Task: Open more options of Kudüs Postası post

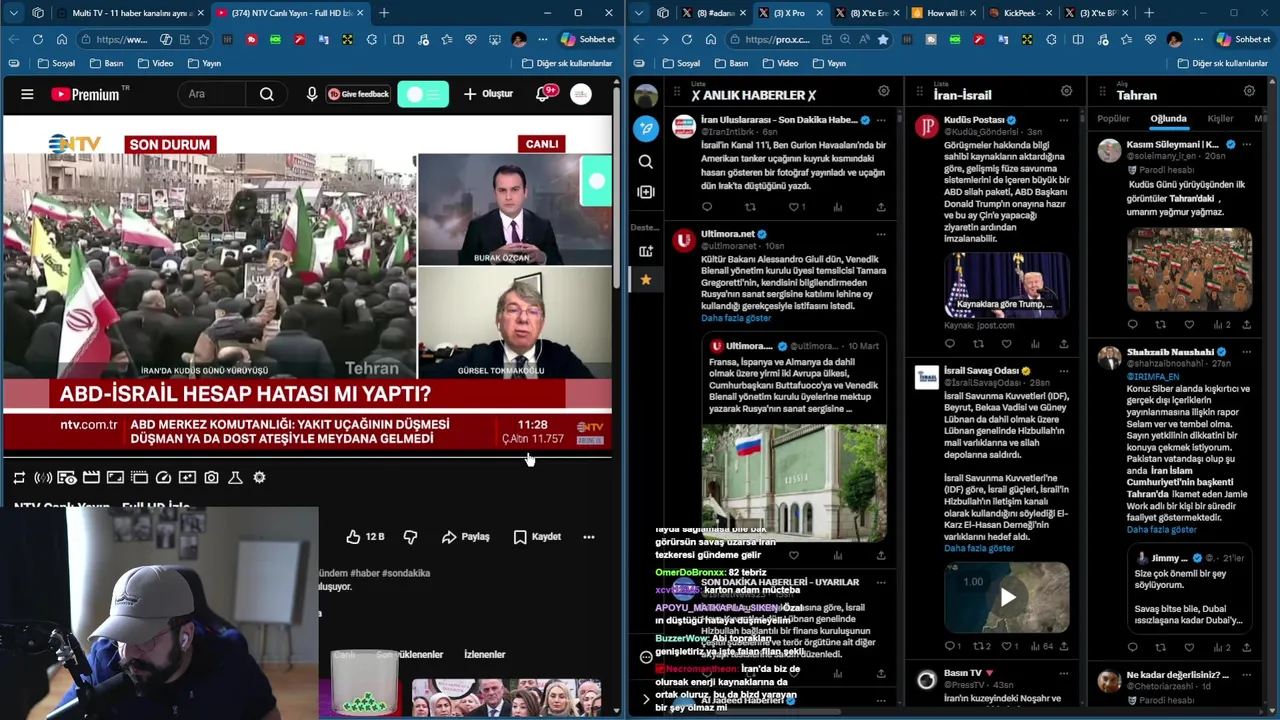Action: 1063,120
